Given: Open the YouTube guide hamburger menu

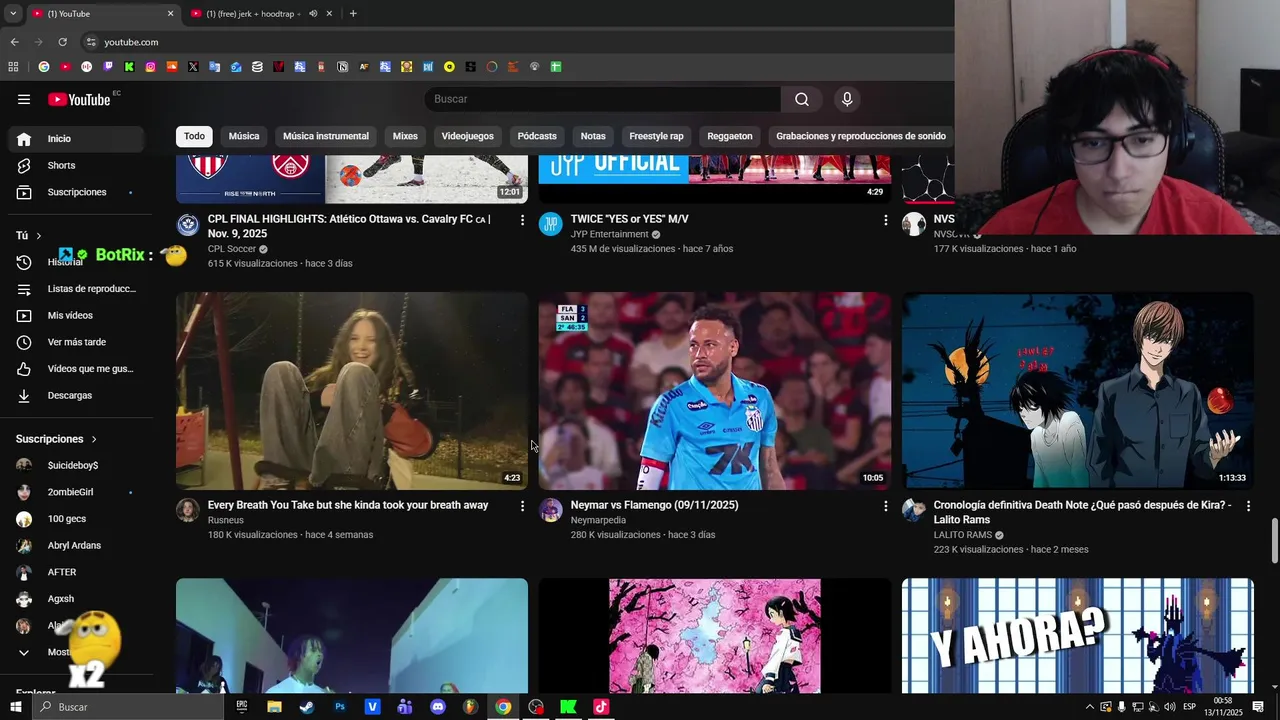Looking at the screenshot, I should tap(24, 99).
